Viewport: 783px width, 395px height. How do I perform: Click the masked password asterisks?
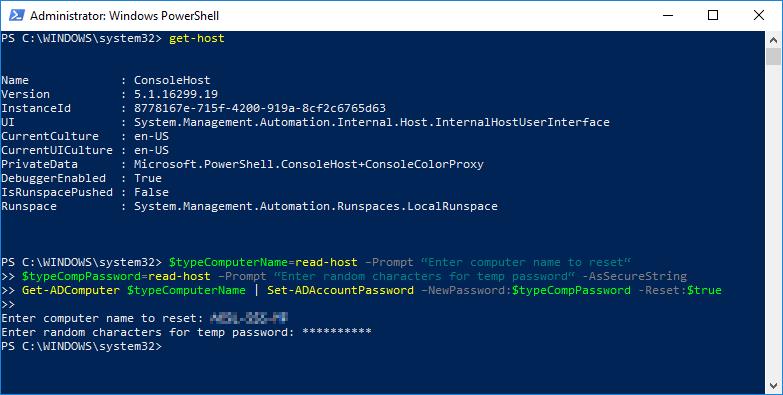click(x=337, y=331)
